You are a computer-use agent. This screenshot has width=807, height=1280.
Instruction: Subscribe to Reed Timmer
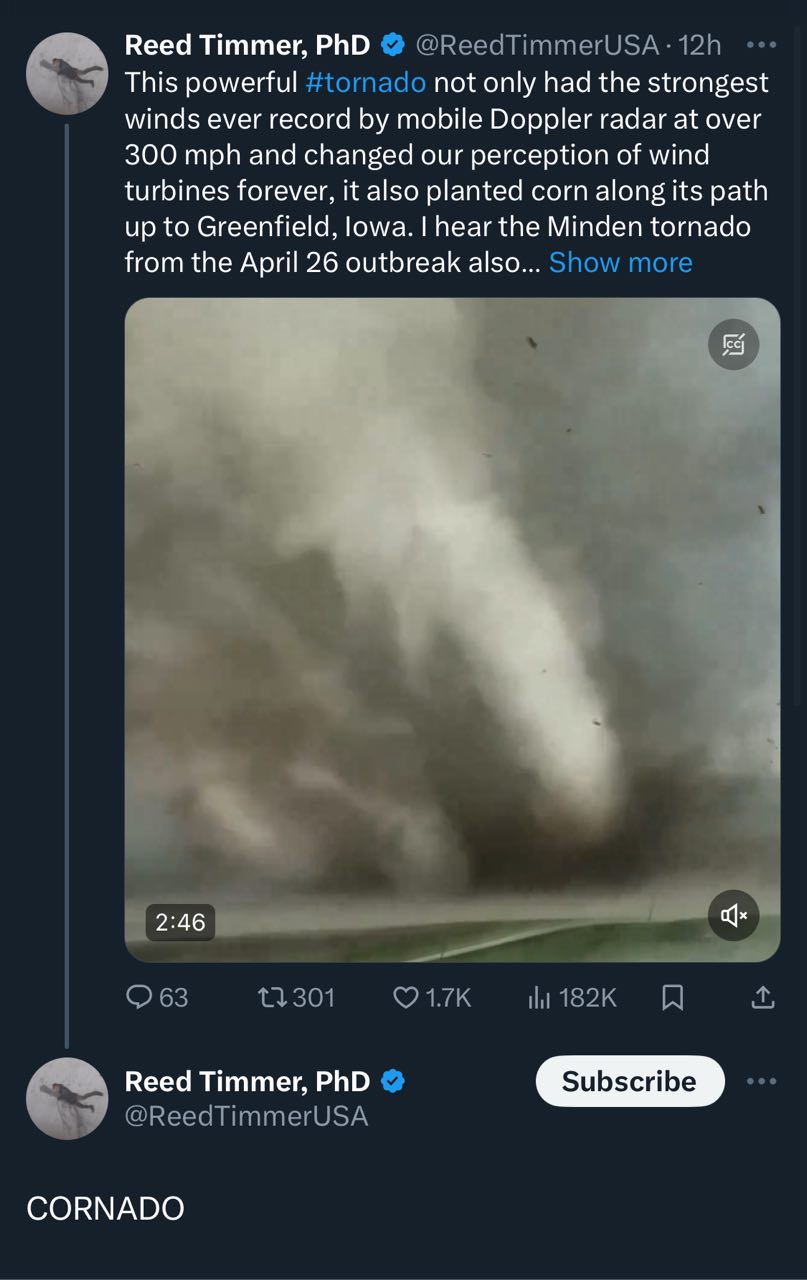[629, 1081]
